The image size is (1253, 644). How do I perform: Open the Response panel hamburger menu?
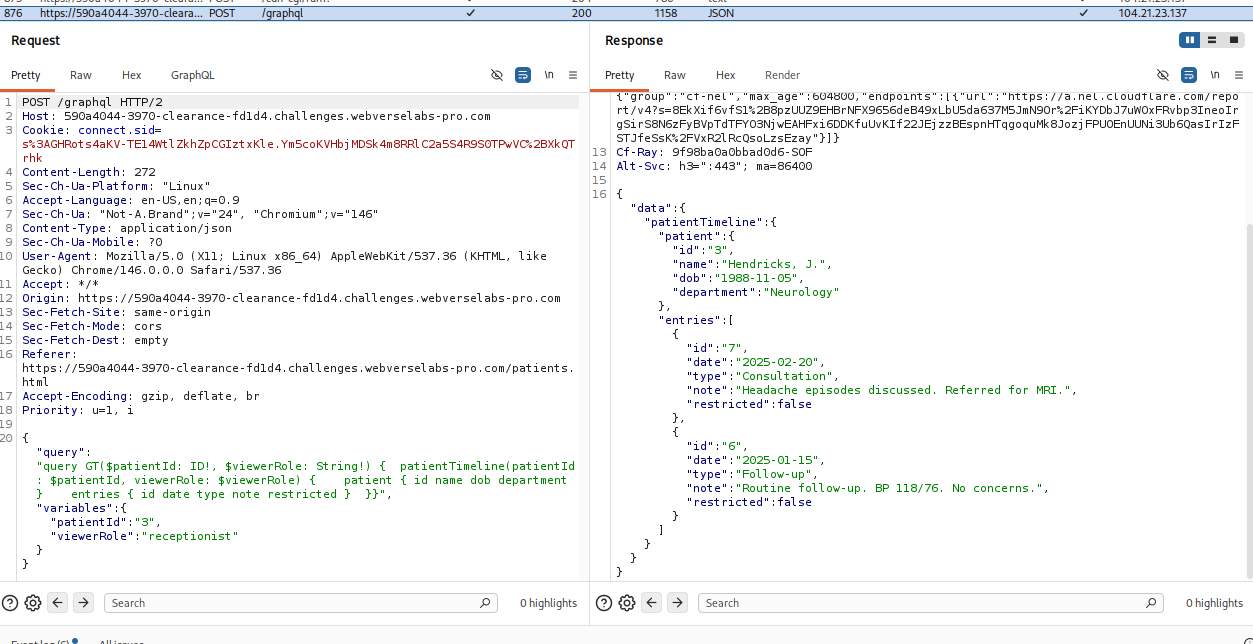pyautogui.click(x=1240, y=75)
